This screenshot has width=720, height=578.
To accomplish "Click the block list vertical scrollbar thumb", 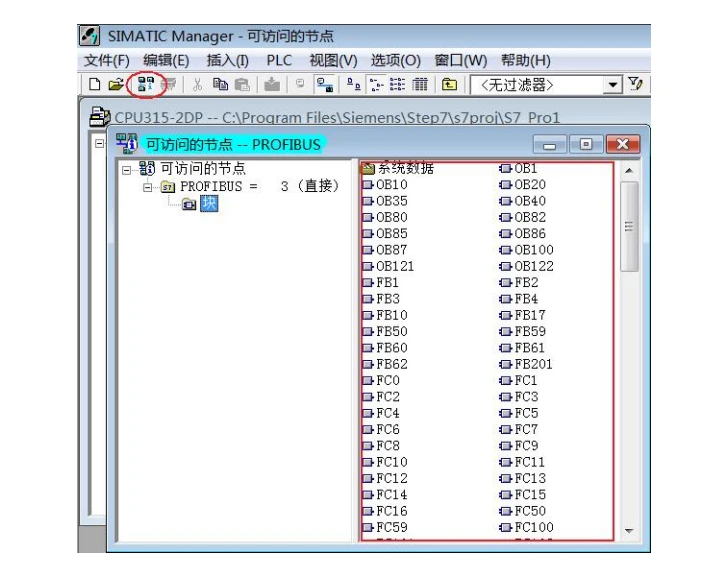I will click(x=629, y=226).
